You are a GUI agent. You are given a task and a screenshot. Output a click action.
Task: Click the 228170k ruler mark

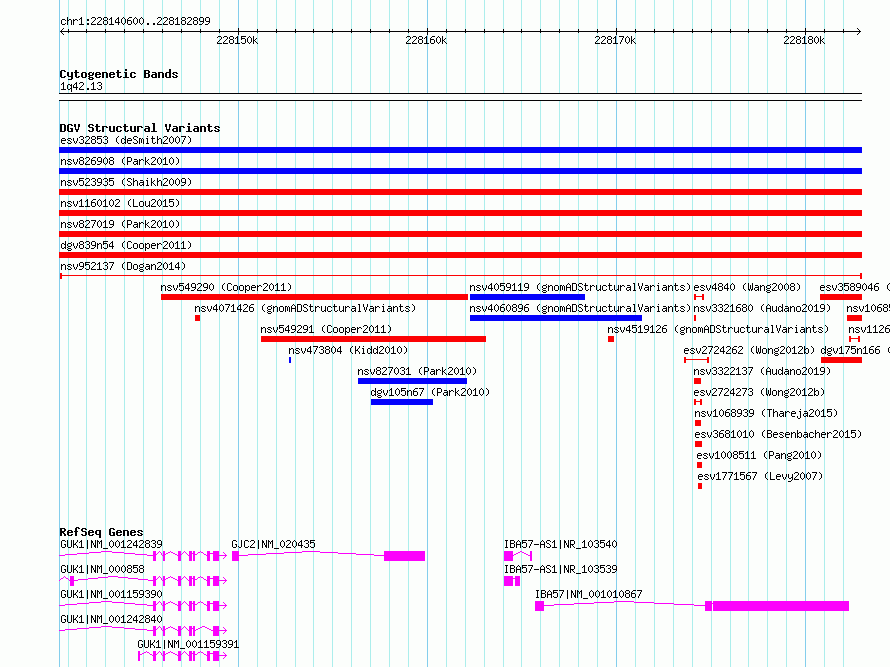pos(615,40)
